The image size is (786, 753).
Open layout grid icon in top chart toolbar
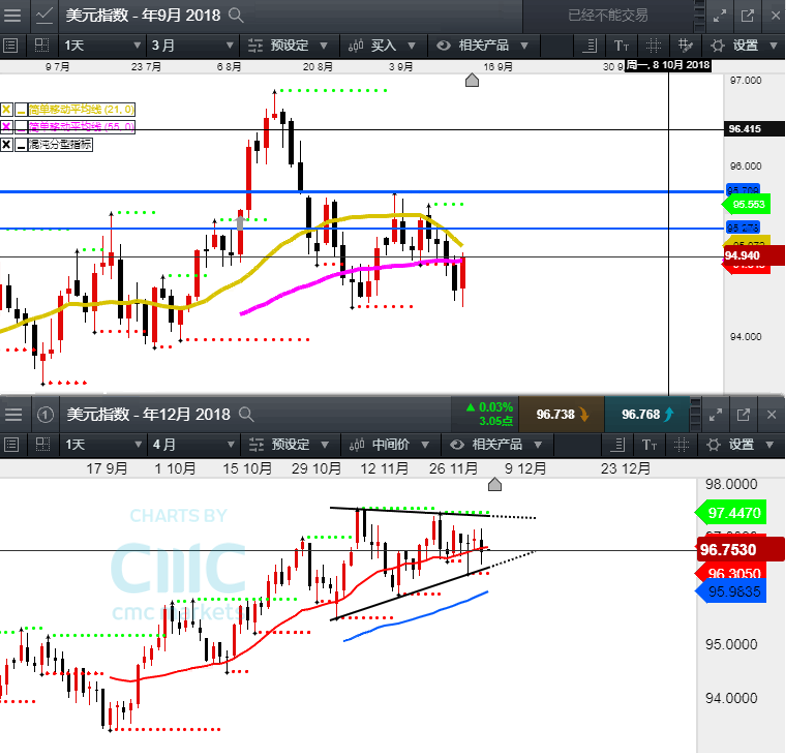pyautogui.click(x=42, y=46)
